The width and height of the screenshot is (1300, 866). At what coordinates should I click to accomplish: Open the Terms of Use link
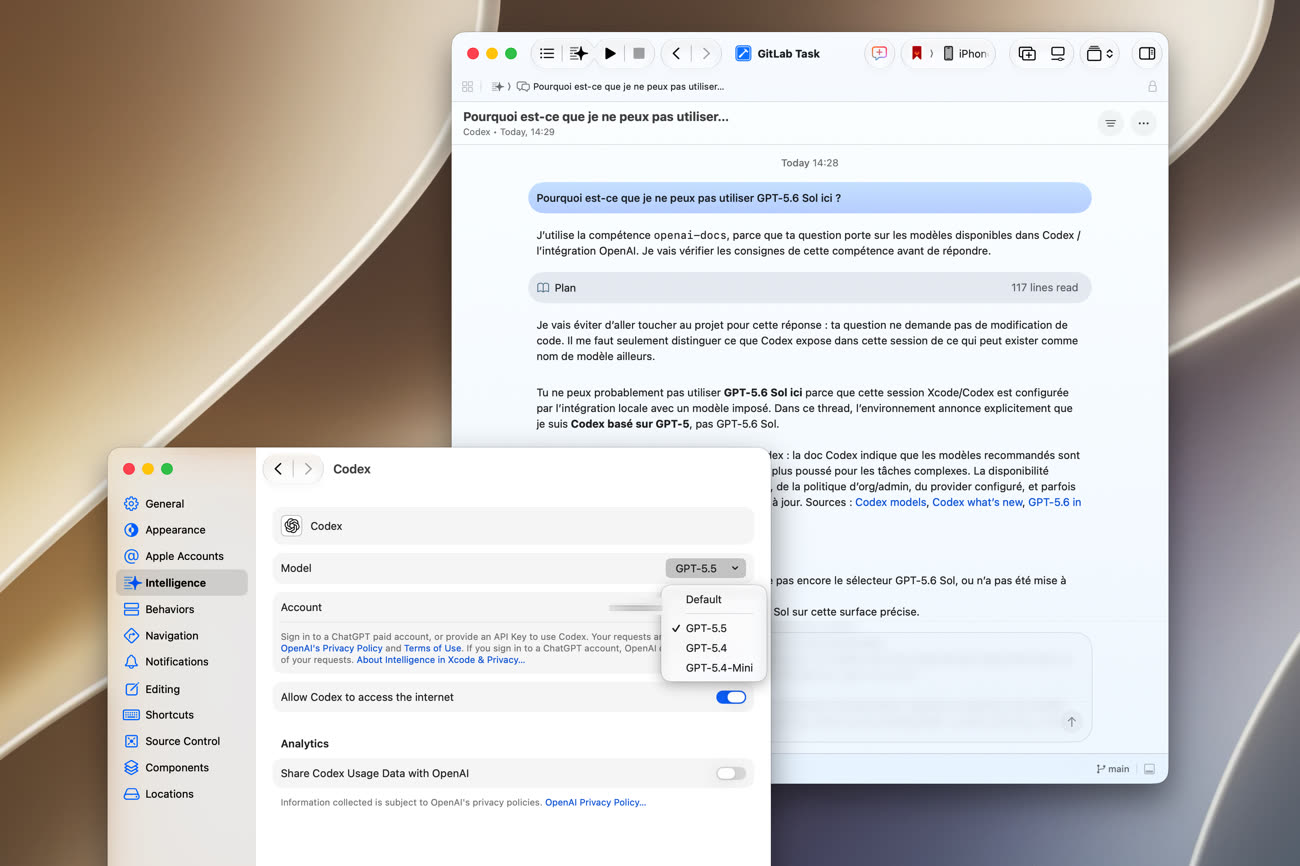433,648
